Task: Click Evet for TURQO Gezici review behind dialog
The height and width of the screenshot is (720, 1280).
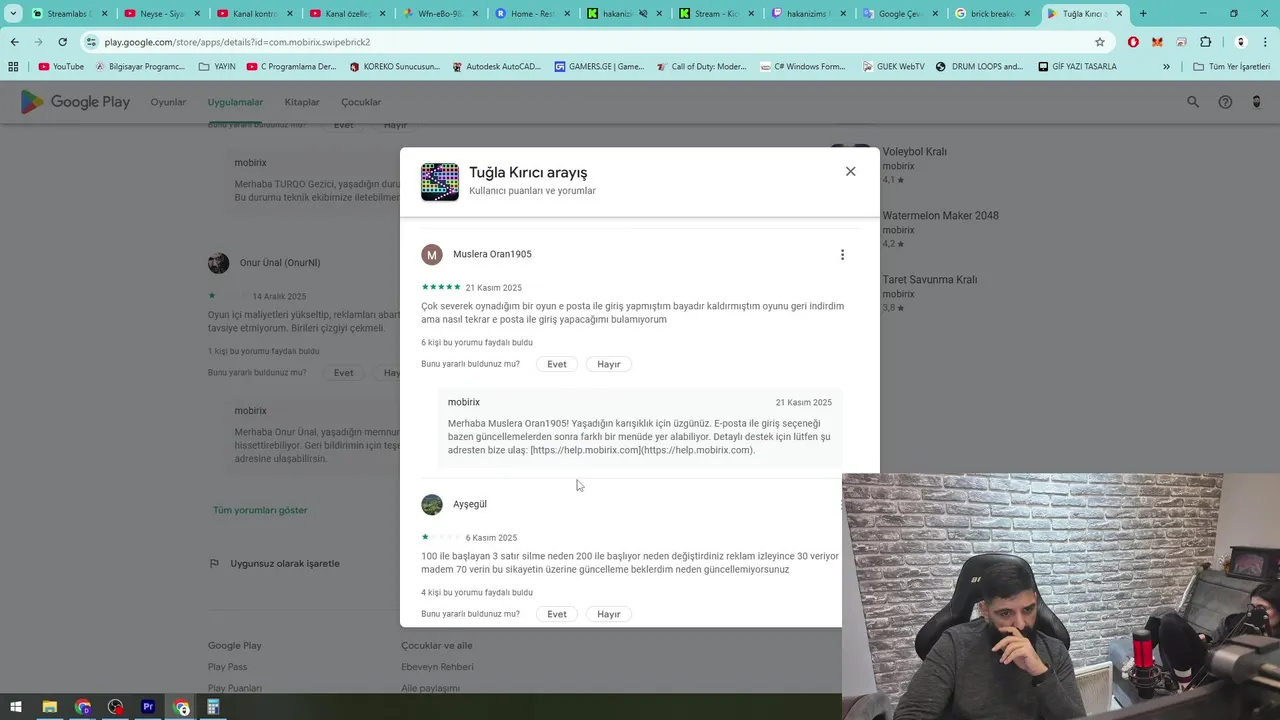Action: tap(343, 125)
